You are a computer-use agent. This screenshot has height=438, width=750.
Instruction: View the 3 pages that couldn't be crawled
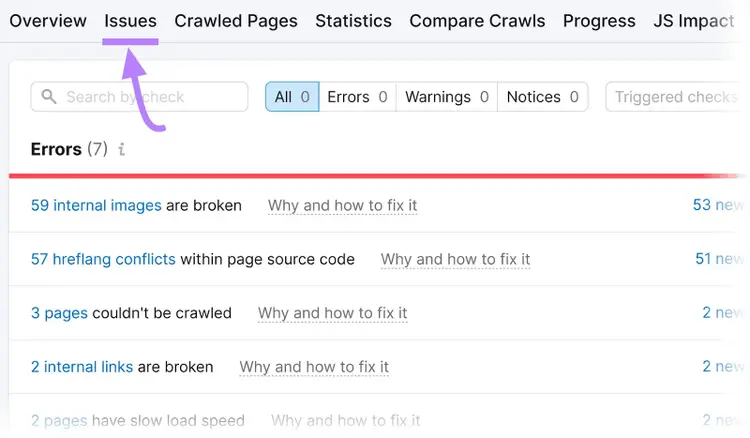tap(59, 313)
